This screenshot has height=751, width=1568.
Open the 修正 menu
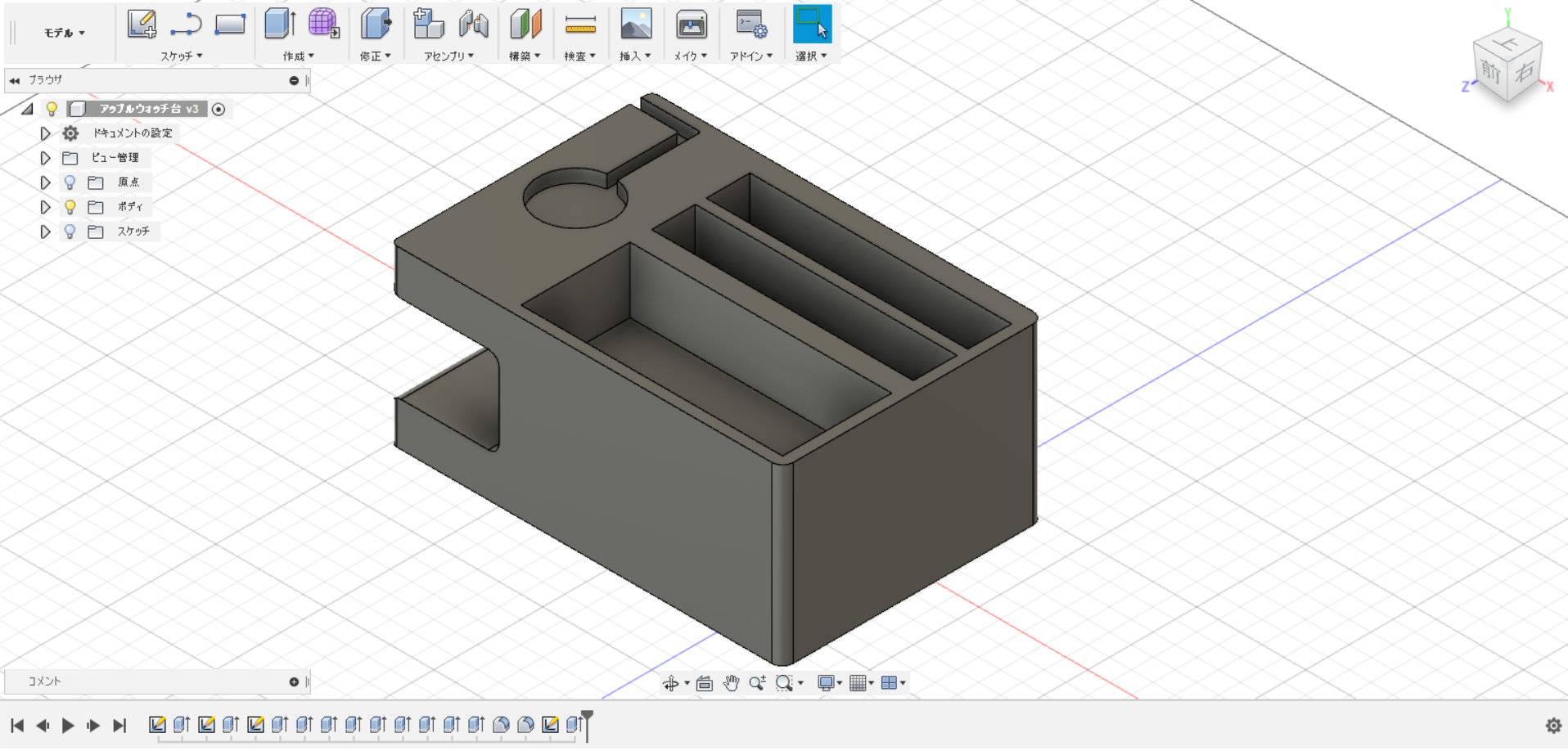click(375, 56)
